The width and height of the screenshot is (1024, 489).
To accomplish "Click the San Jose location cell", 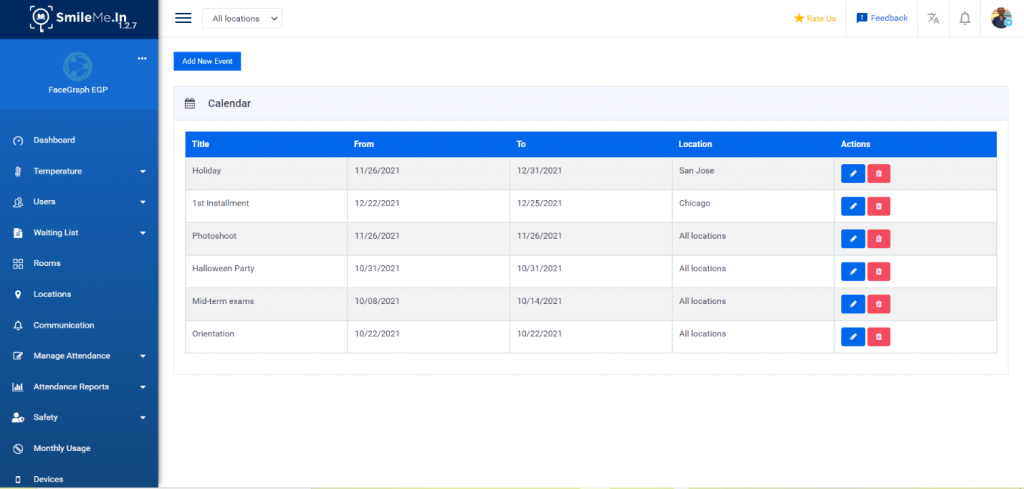I will point(753,174).
